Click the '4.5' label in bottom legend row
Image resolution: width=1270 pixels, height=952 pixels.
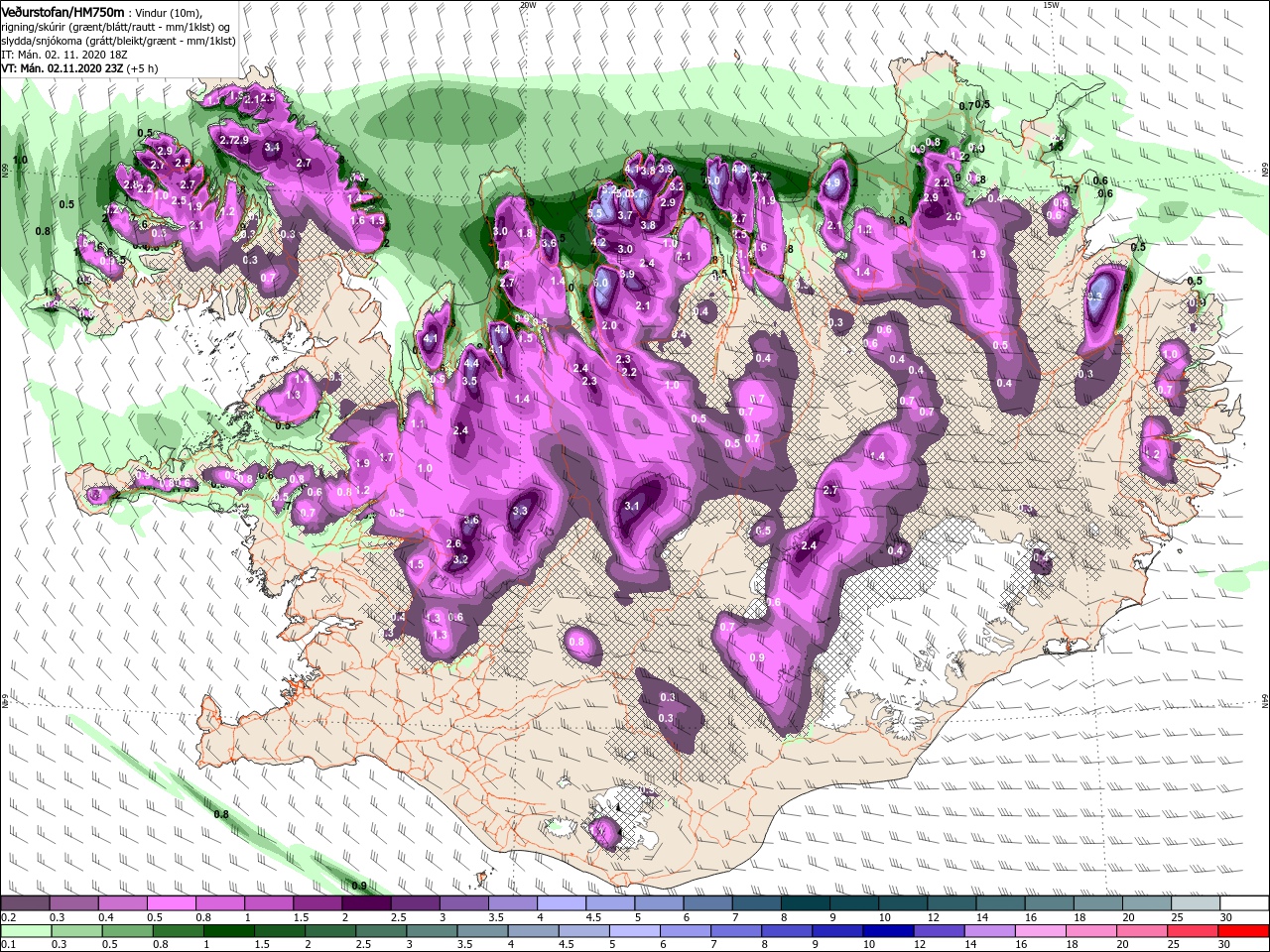tap(567, 945)
